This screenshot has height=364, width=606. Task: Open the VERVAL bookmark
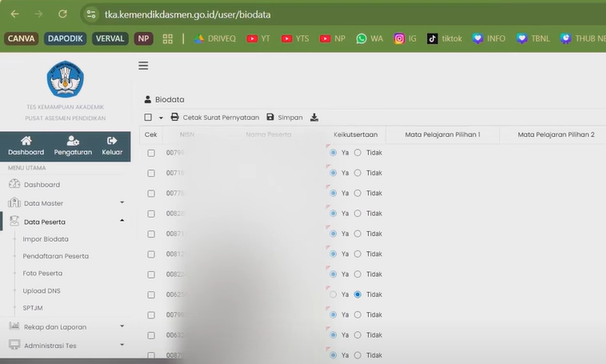pos(110,38)
